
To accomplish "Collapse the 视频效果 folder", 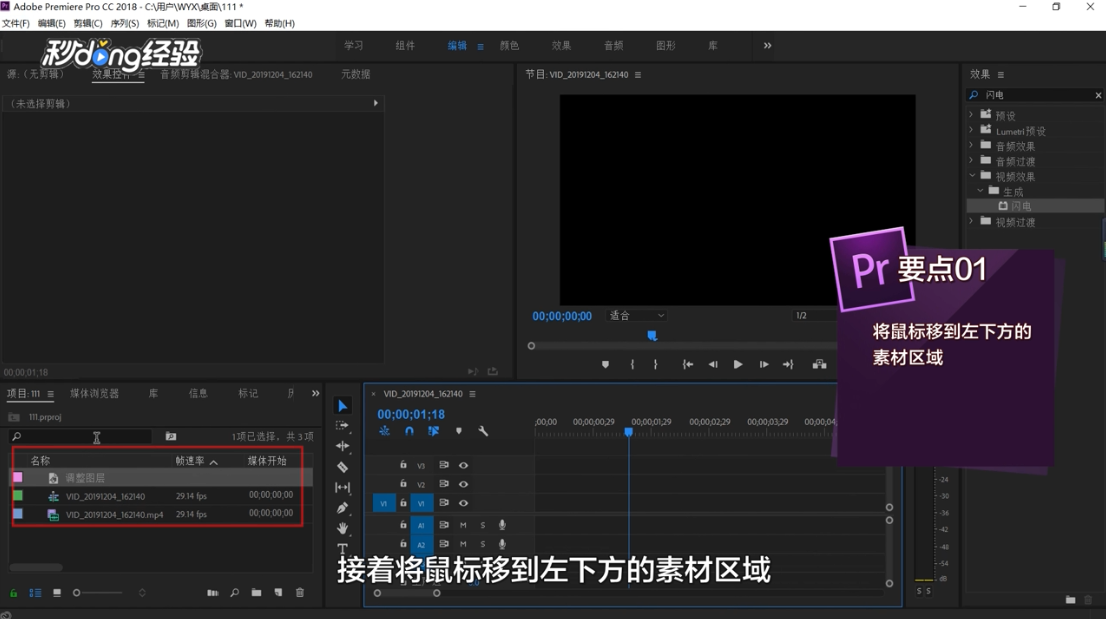I will (972, 176).
